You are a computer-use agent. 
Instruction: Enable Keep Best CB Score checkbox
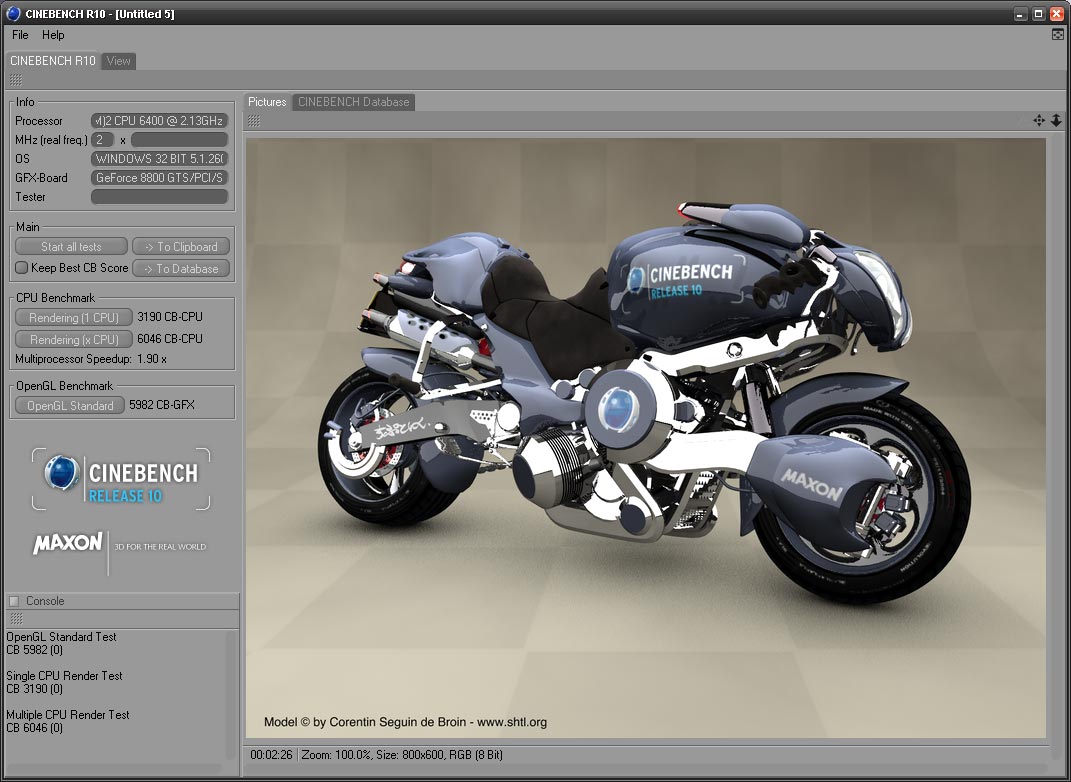(x=21, y=268)
